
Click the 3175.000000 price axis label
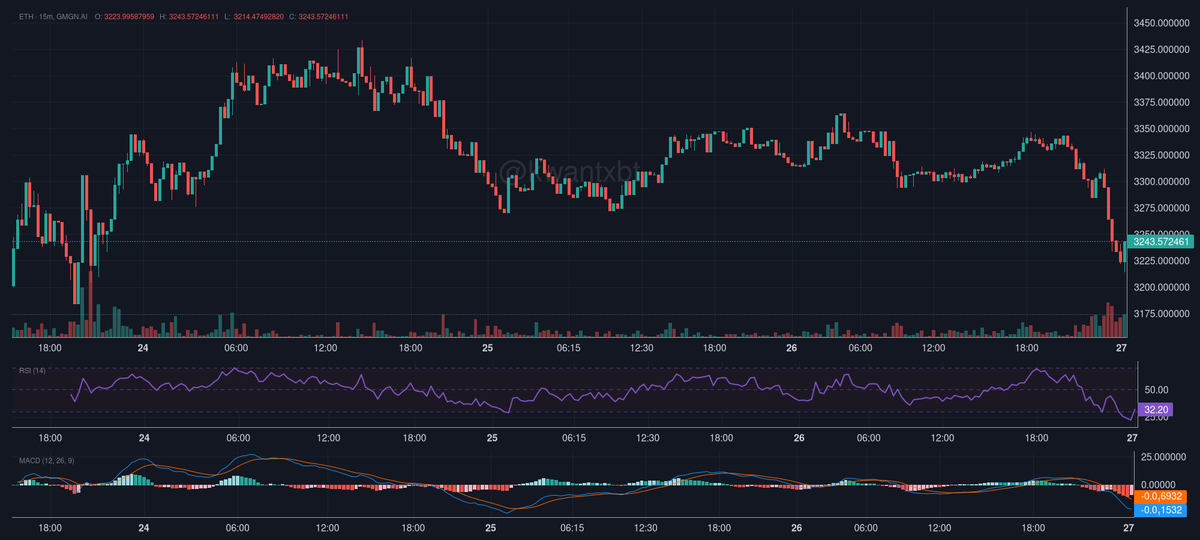(x=1160, y=315)
